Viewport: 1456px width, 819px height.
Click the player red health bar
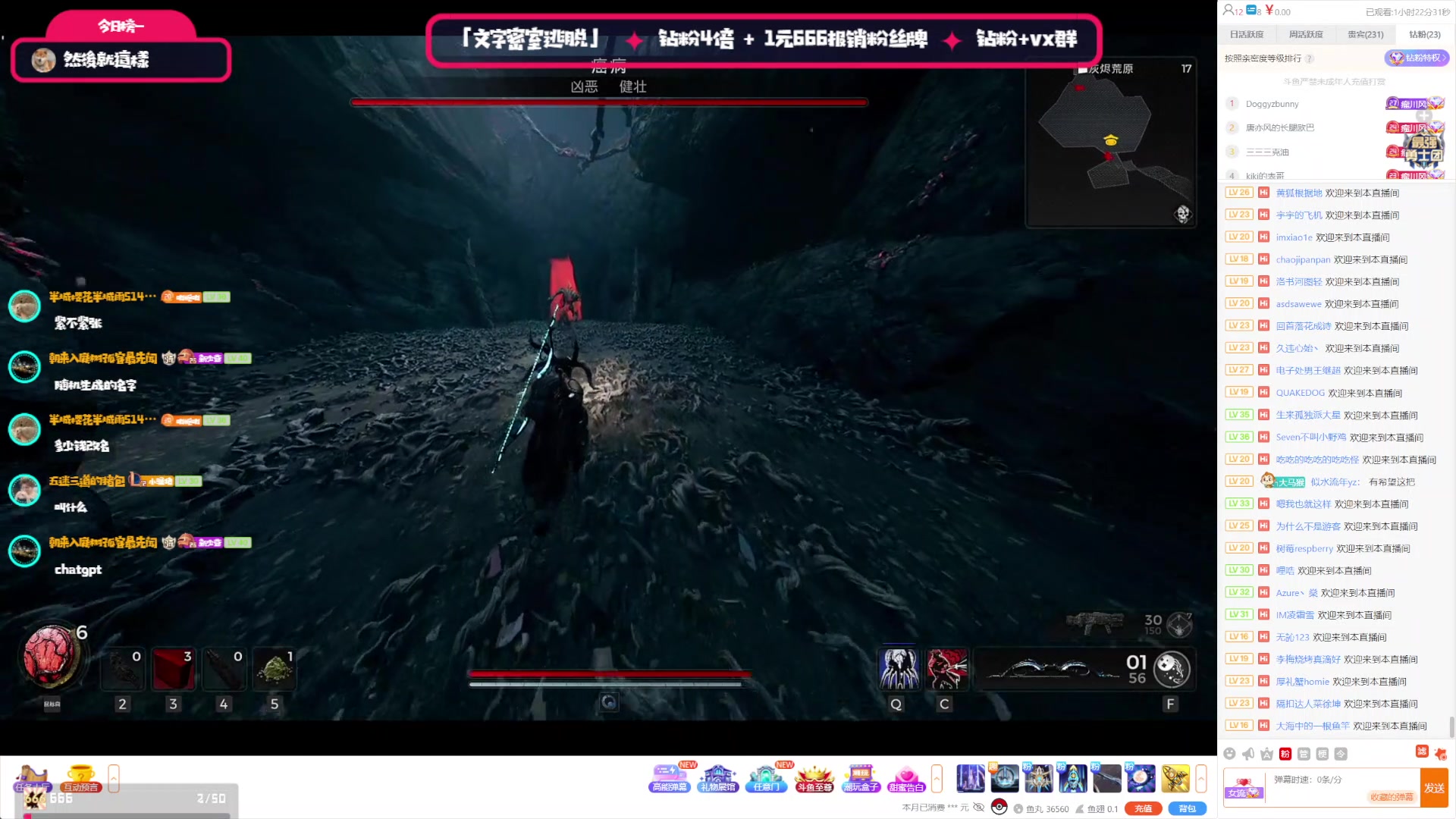(610, 673)
